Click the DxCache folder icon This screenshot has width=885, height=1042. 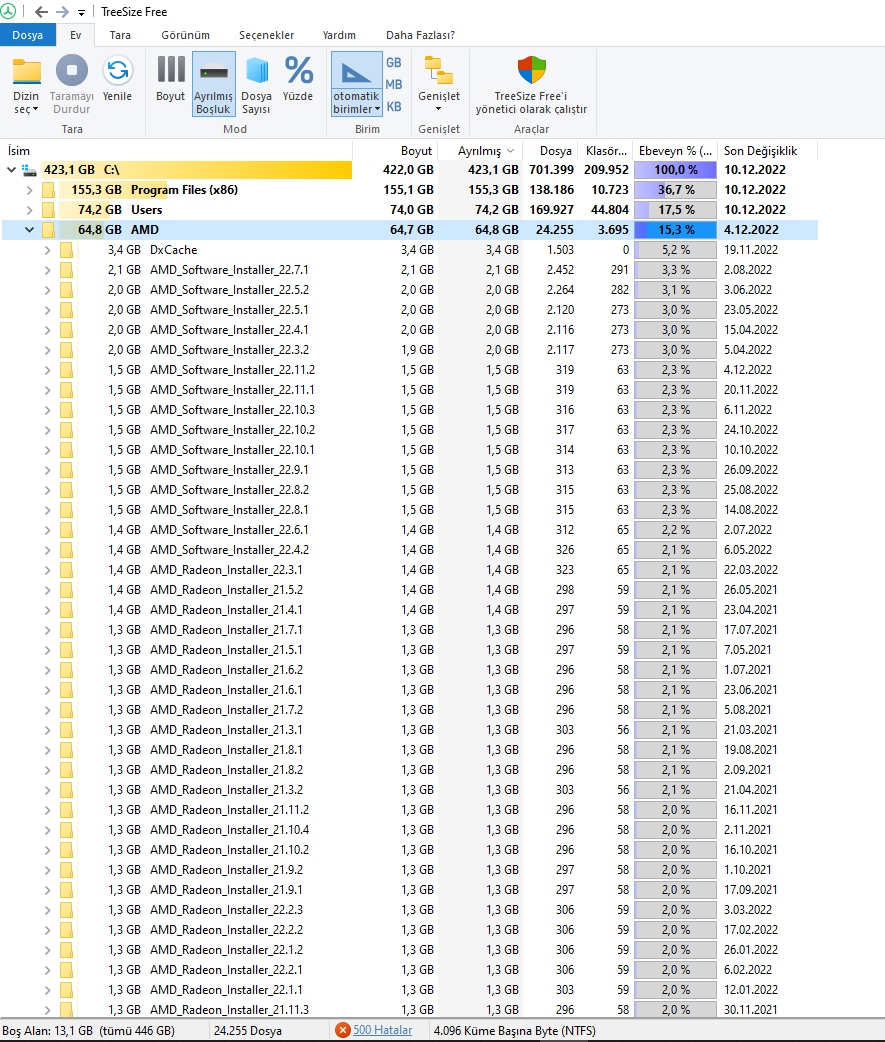point(66,250)
